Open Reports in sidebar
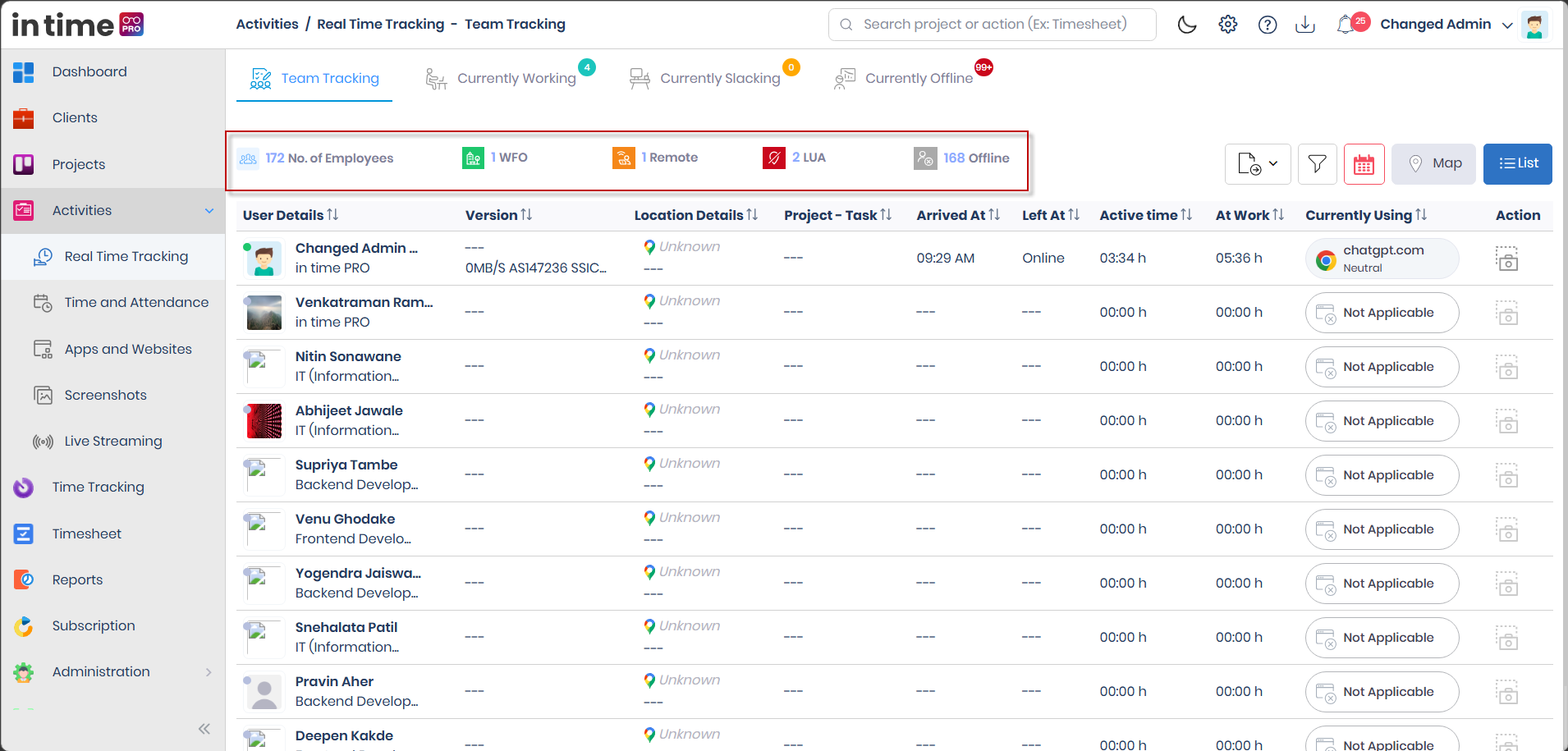 (x=112, y=579)
